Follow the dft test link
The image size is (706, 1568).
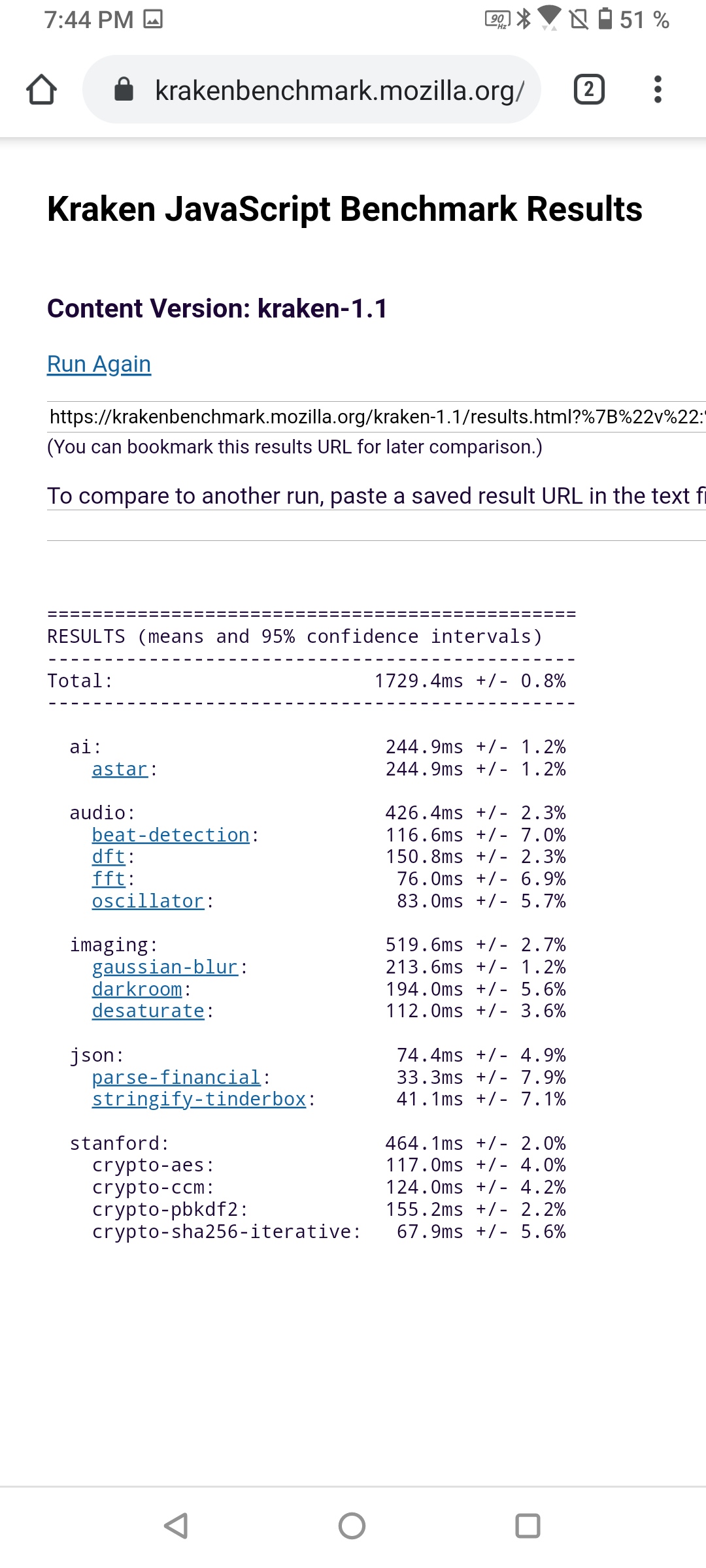click(x=109, y=857)
